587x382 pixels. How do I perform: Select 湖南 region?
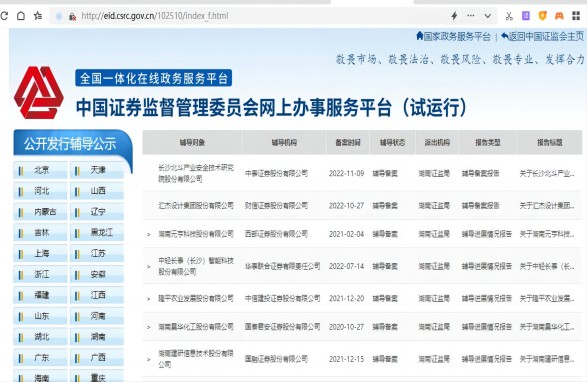(97, 337)
